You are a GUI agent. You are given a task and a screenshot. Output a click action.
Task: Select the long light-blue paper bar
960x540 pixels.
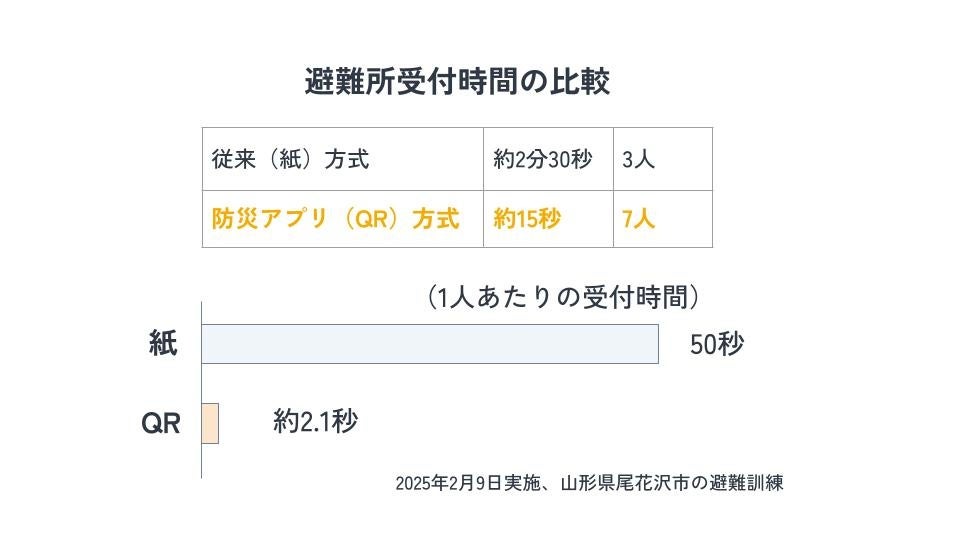tap(430, 344)
